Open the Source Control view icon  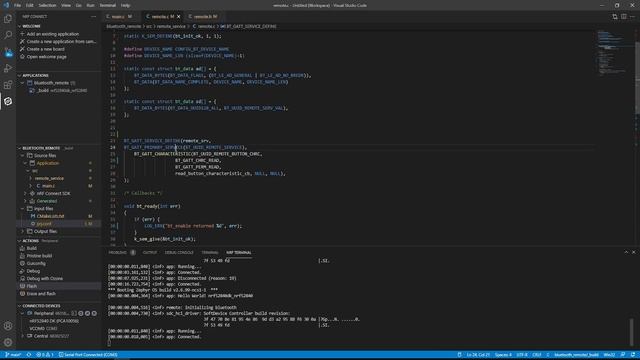[8, 52]
